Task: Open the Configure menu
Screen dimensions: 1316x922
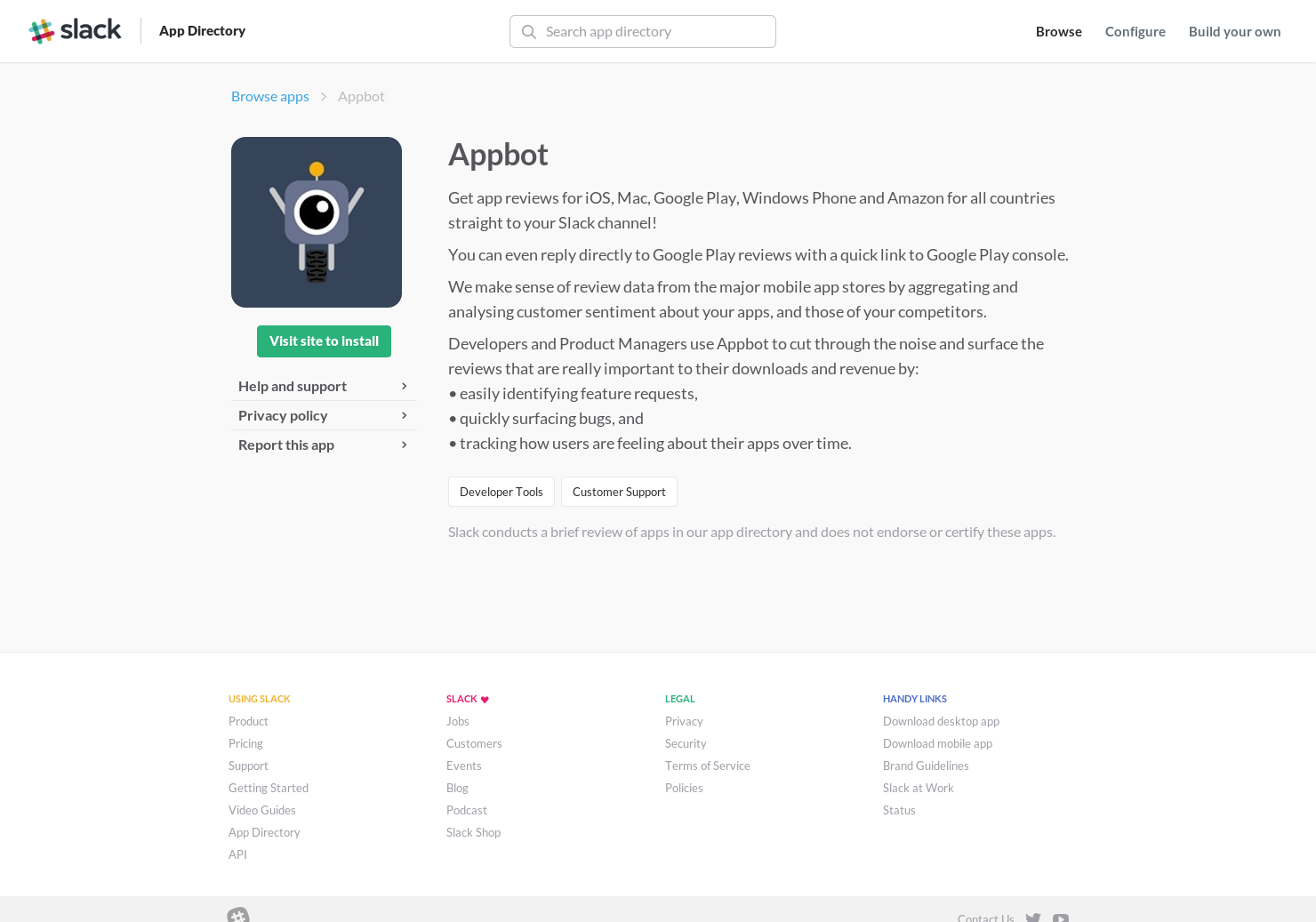Action: pyautogui.click(x=1135, y=31)
